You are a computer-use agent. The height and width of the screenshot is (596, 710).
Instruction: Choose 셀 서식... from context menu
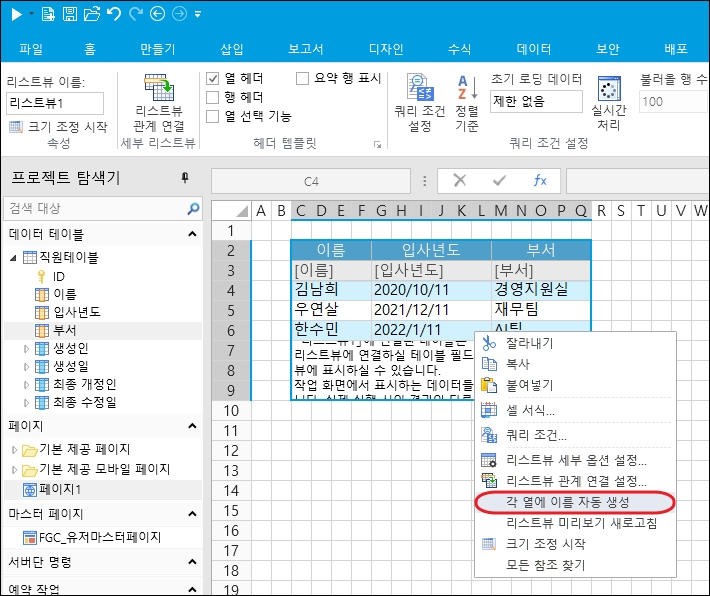(x=530, y=410)
